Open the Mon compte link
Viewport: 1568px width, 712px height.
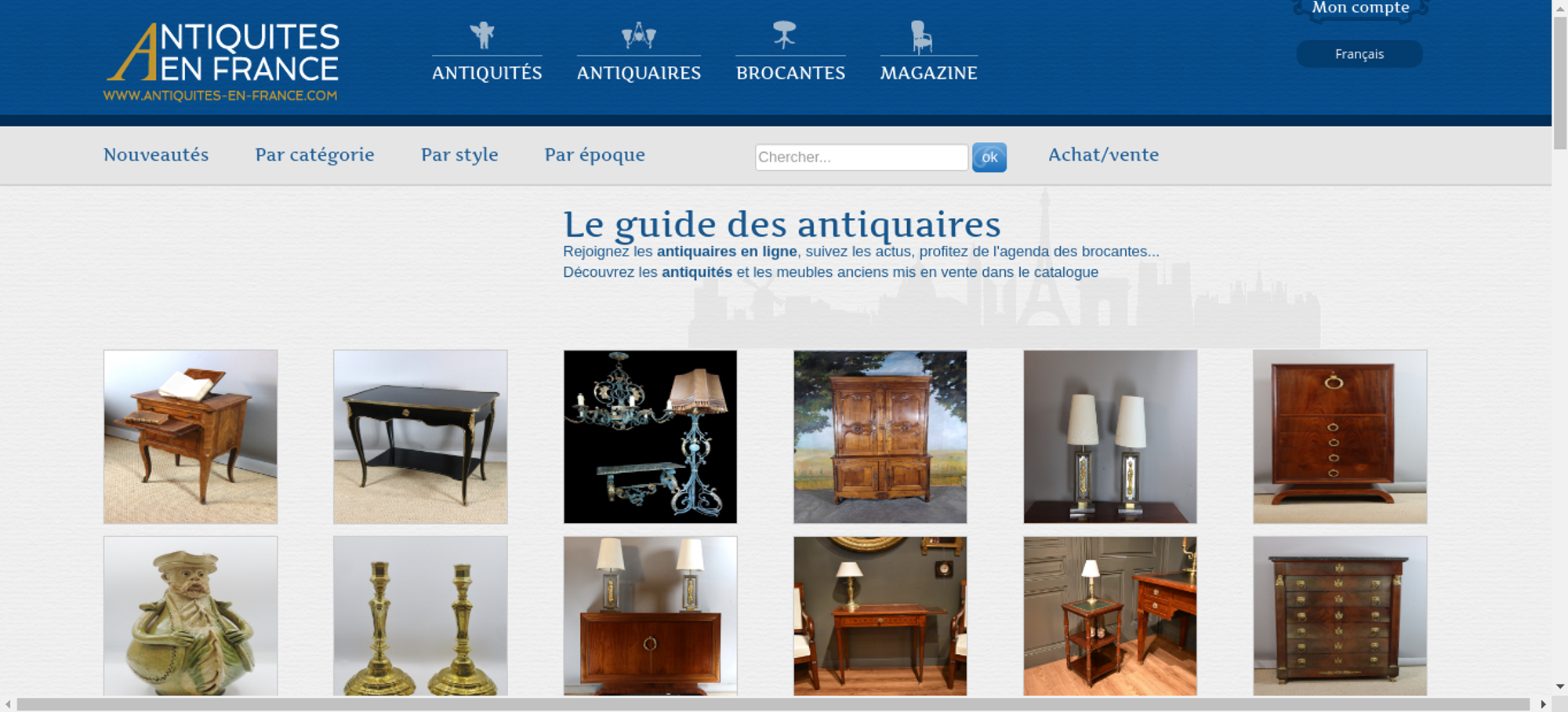pos(1360,8)
